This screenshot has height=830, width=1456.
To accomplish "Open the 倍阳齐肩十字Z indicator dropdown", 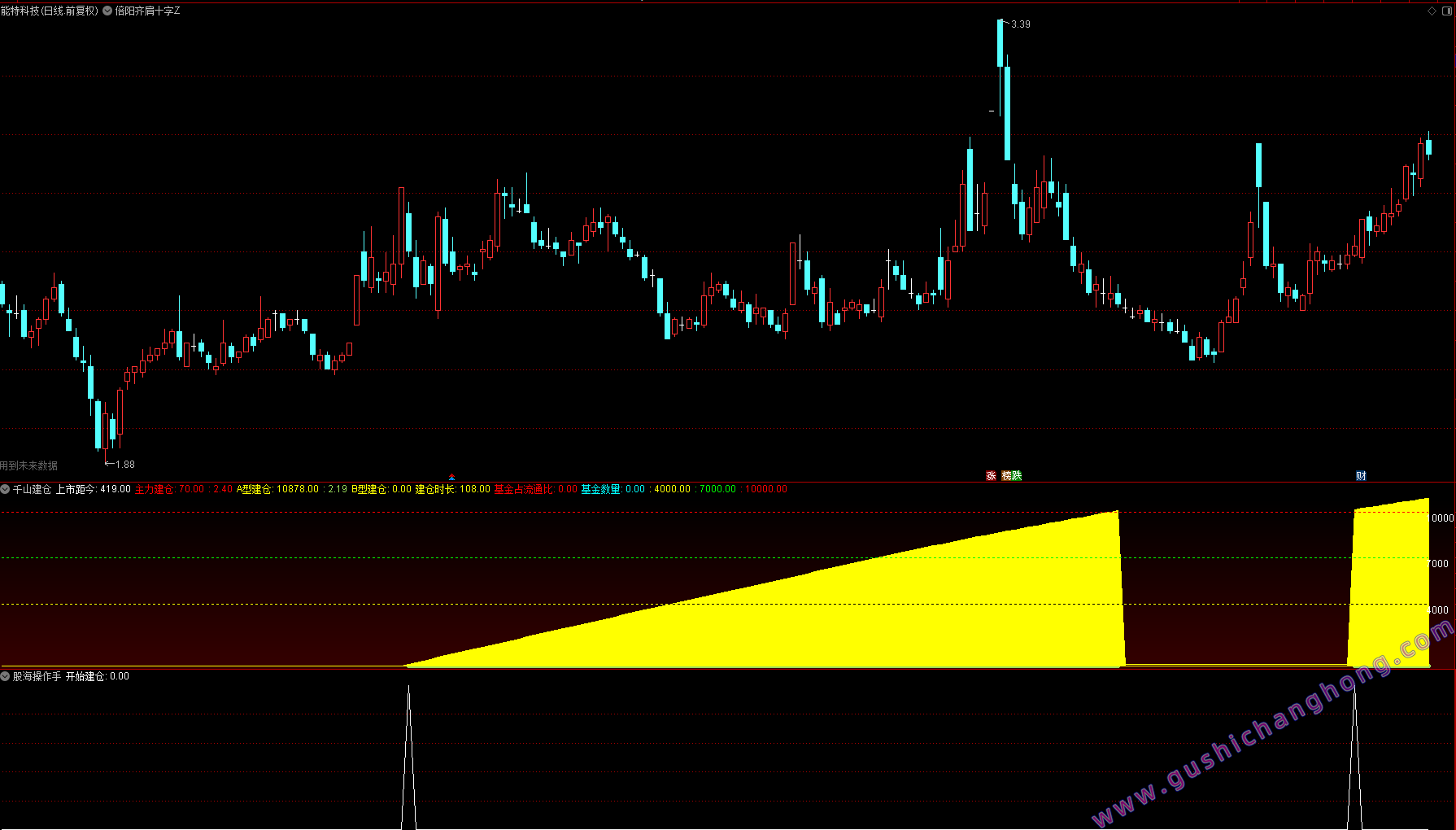I will 107,11.
